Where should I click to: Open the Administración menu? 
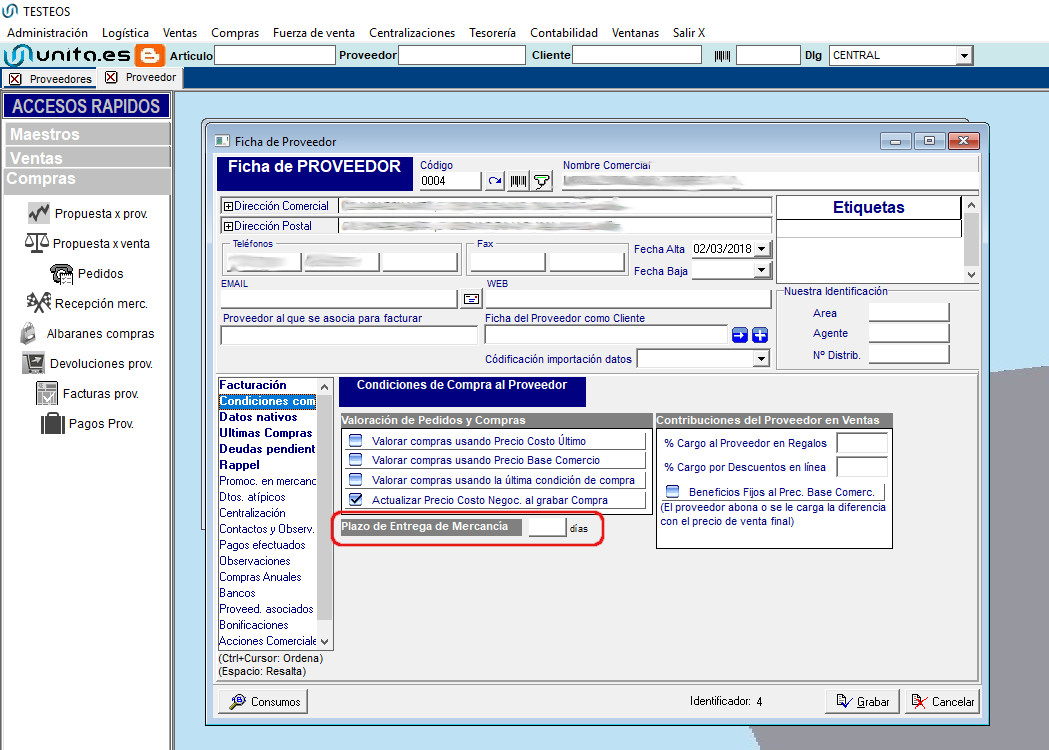pyautogui.click(x=47, y=33)
